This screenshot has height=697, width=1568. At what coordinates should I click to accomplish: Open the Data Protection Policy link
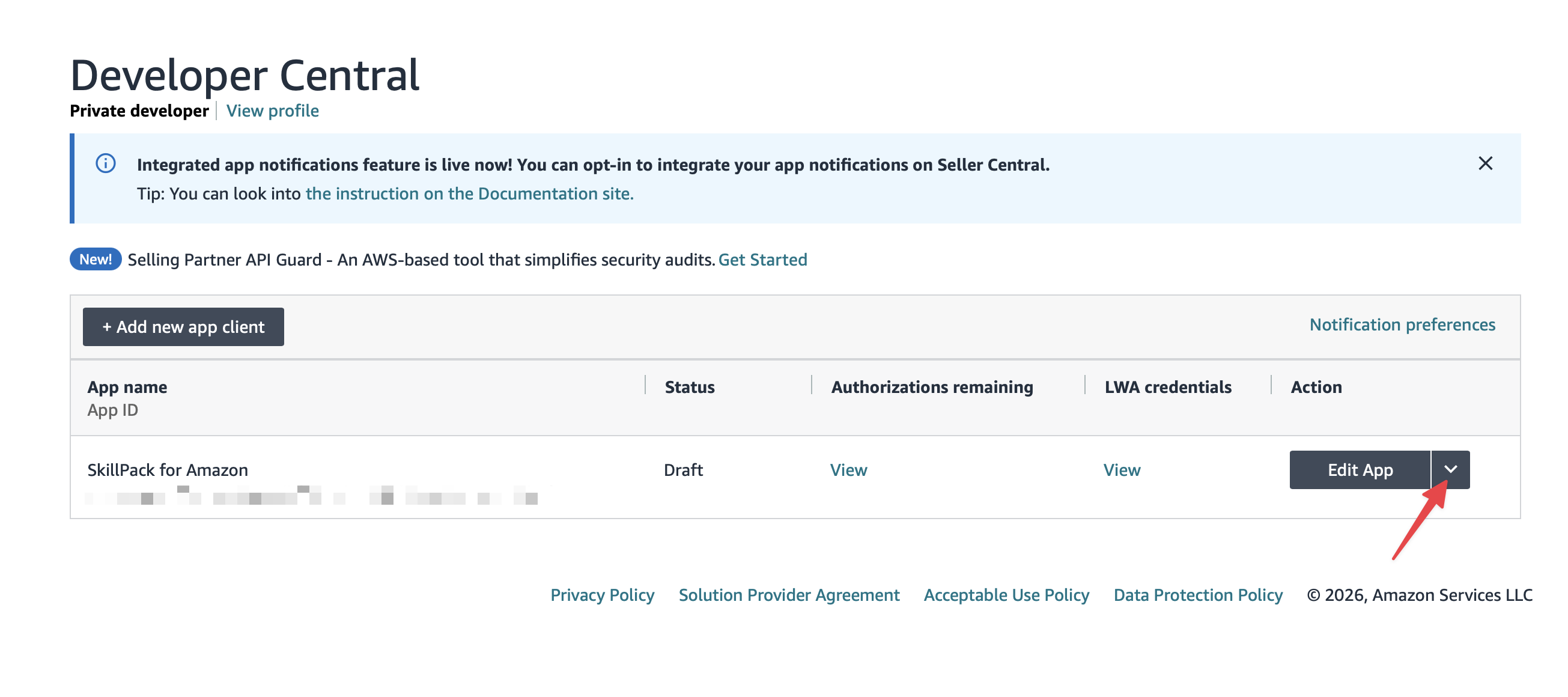coord(1198,595)
